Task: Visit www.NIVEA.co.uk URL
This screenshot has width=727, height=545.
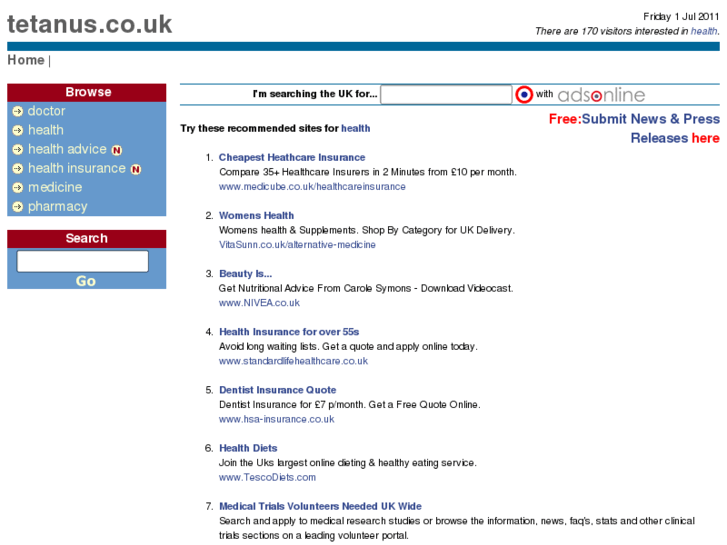Action: (259, 303)
